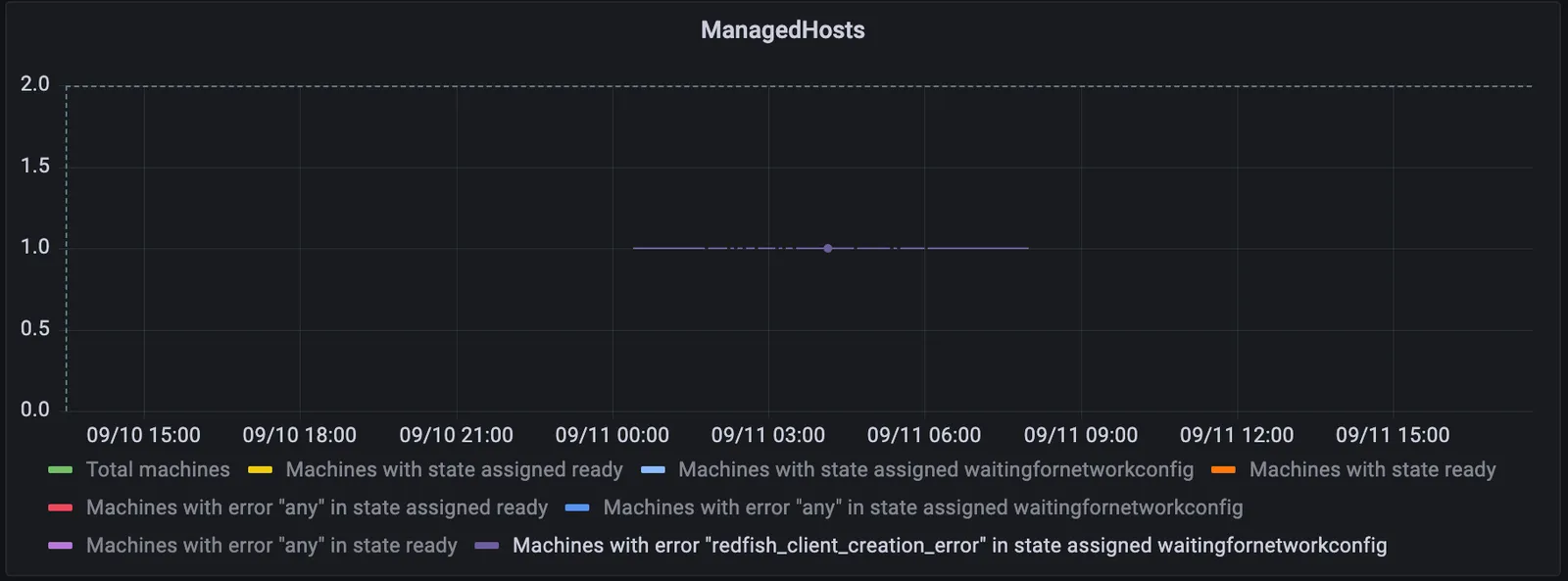Viewport: 1568px width, 581px height.
Task: Click pink-purple swatch for error "any" state ready
Action: [61, 546]
